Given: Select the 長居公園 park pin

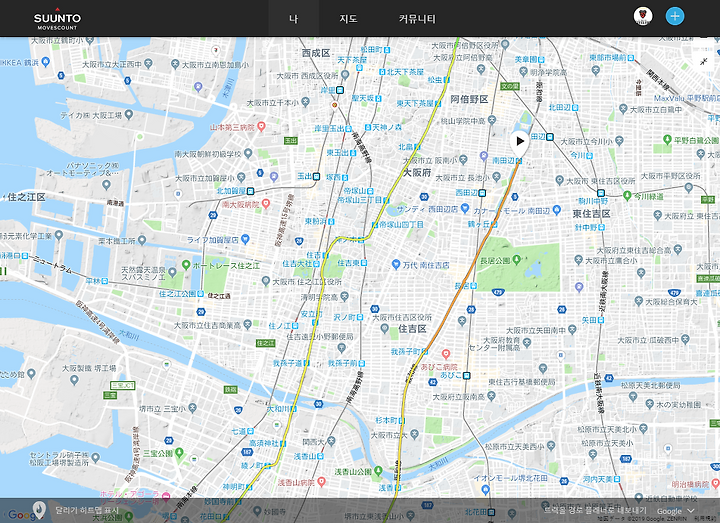Looking at the screenshot, I should pyautogui.click(x=517, y=260).
